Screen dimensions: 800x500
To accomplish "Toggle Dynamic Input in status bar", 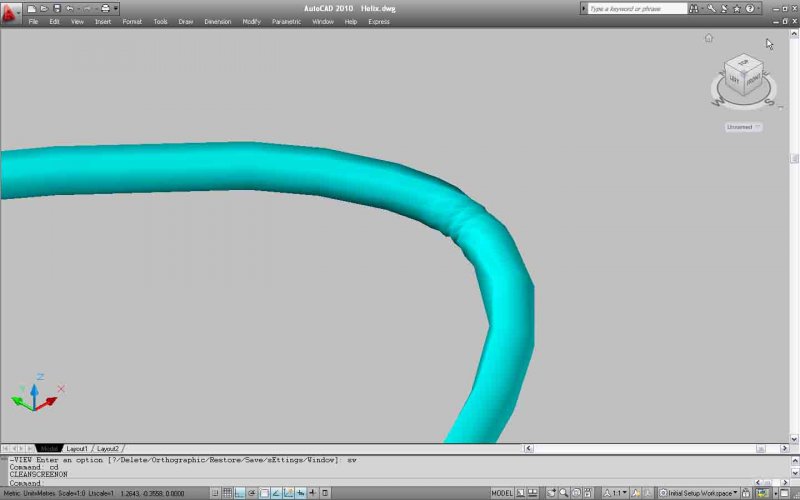I will [x=301, y=493].
